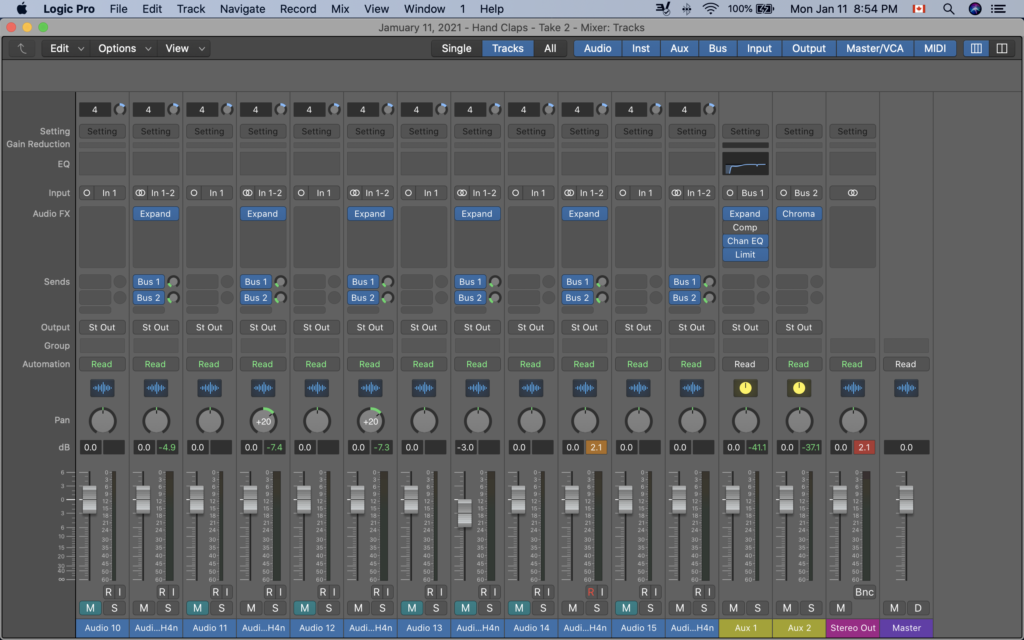Unmute the Audio 11 channel

point(197,608)
